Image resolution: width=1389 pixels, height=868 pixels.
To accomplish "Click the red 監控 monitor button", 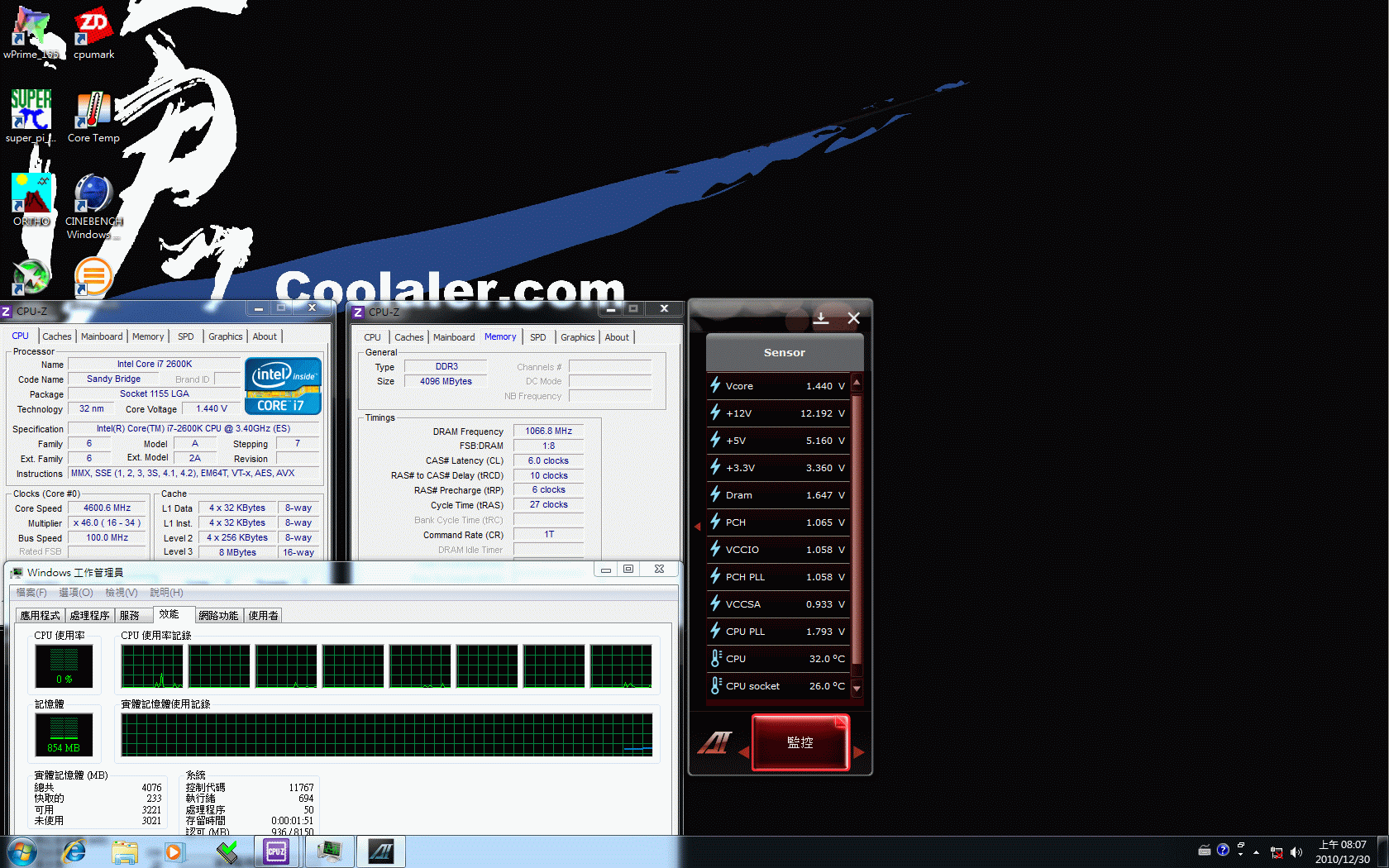I will pyautogui.click(x=800, y=742).
